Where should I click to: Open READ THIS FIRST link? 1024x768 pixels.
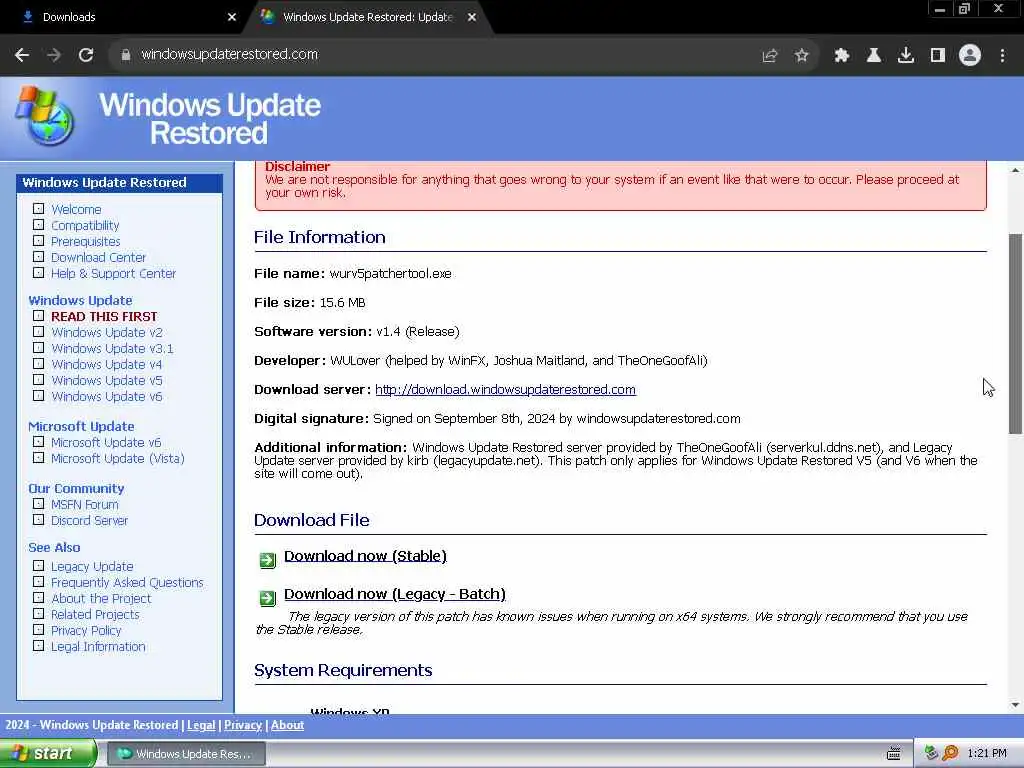point(104,316)
